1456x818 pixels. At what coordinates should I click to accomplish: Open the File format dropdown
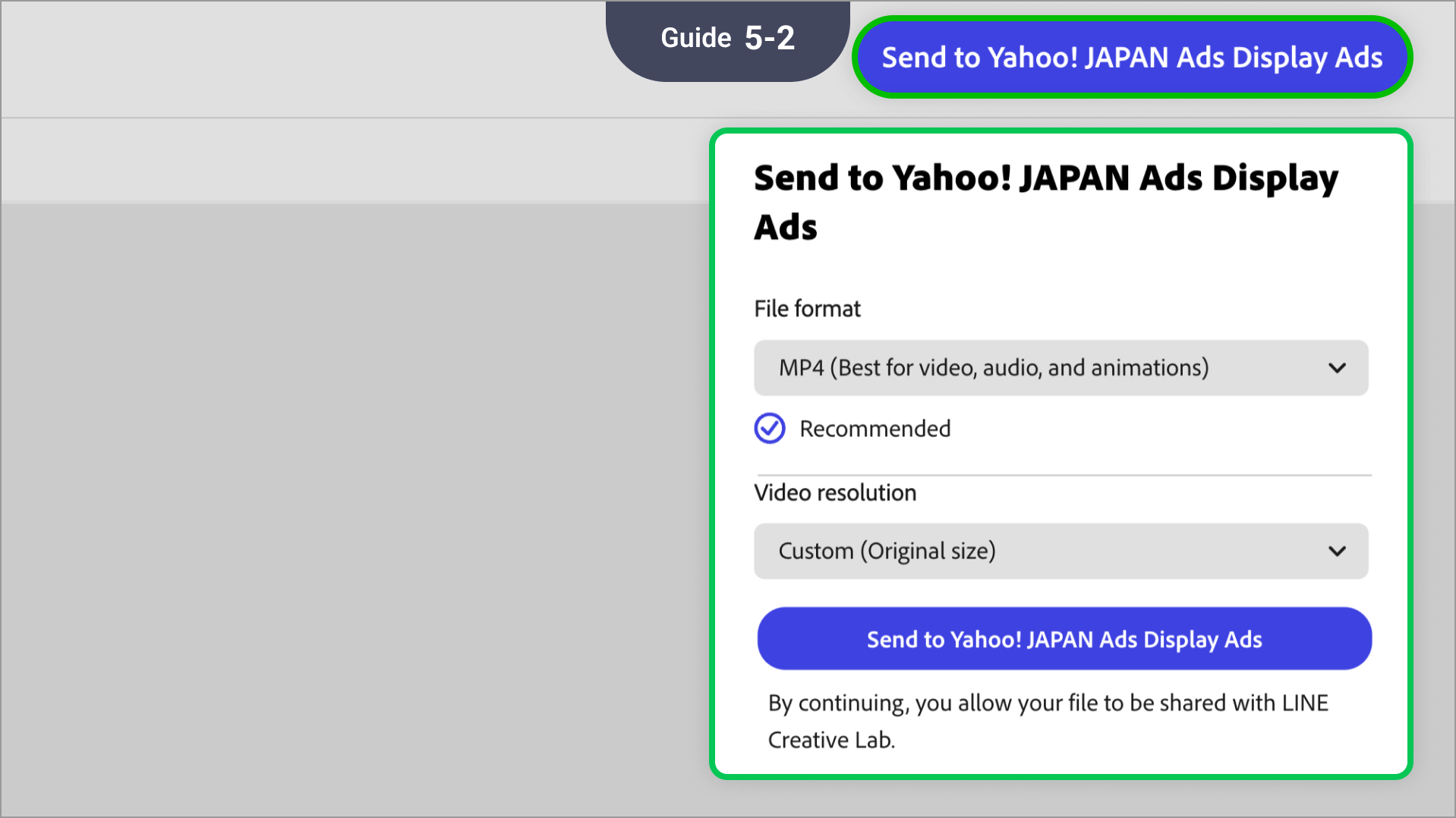click(x=1060, y=368)
